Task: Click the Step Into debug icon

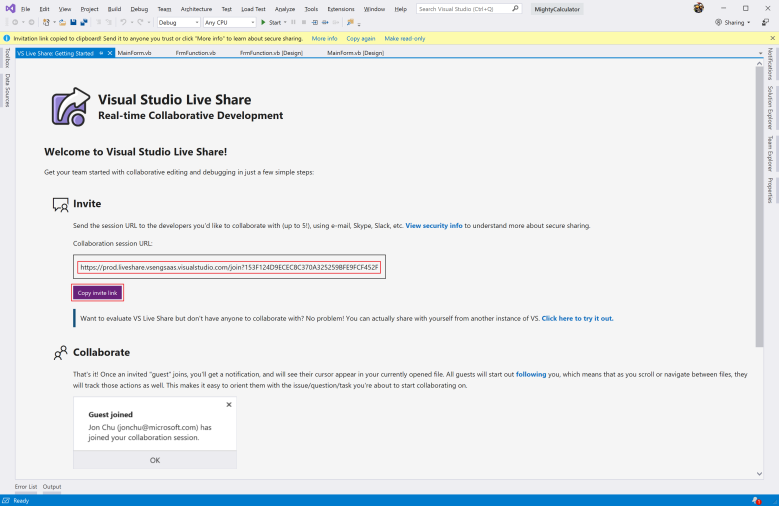Action: pyautogui.click(x=314, y=22)
